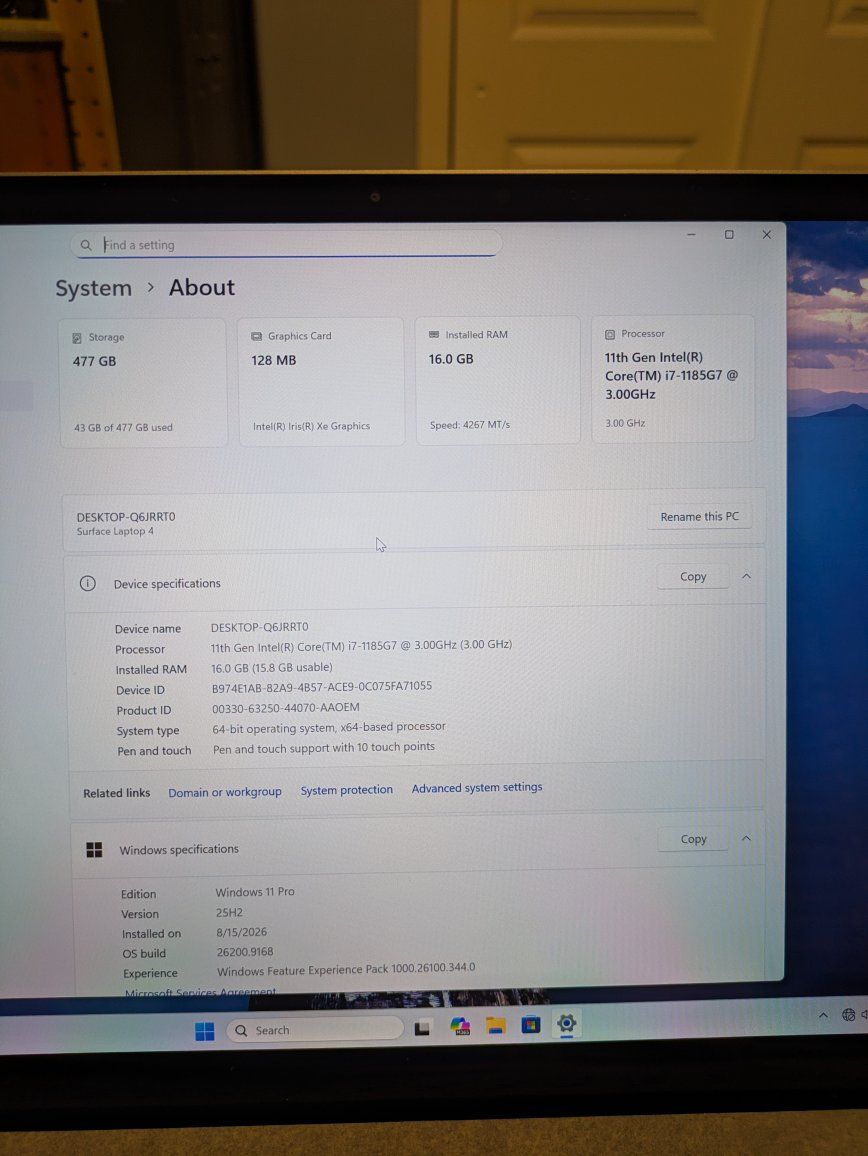
Task: Click the taskbar Search box
Action: tap(316, 1030)
